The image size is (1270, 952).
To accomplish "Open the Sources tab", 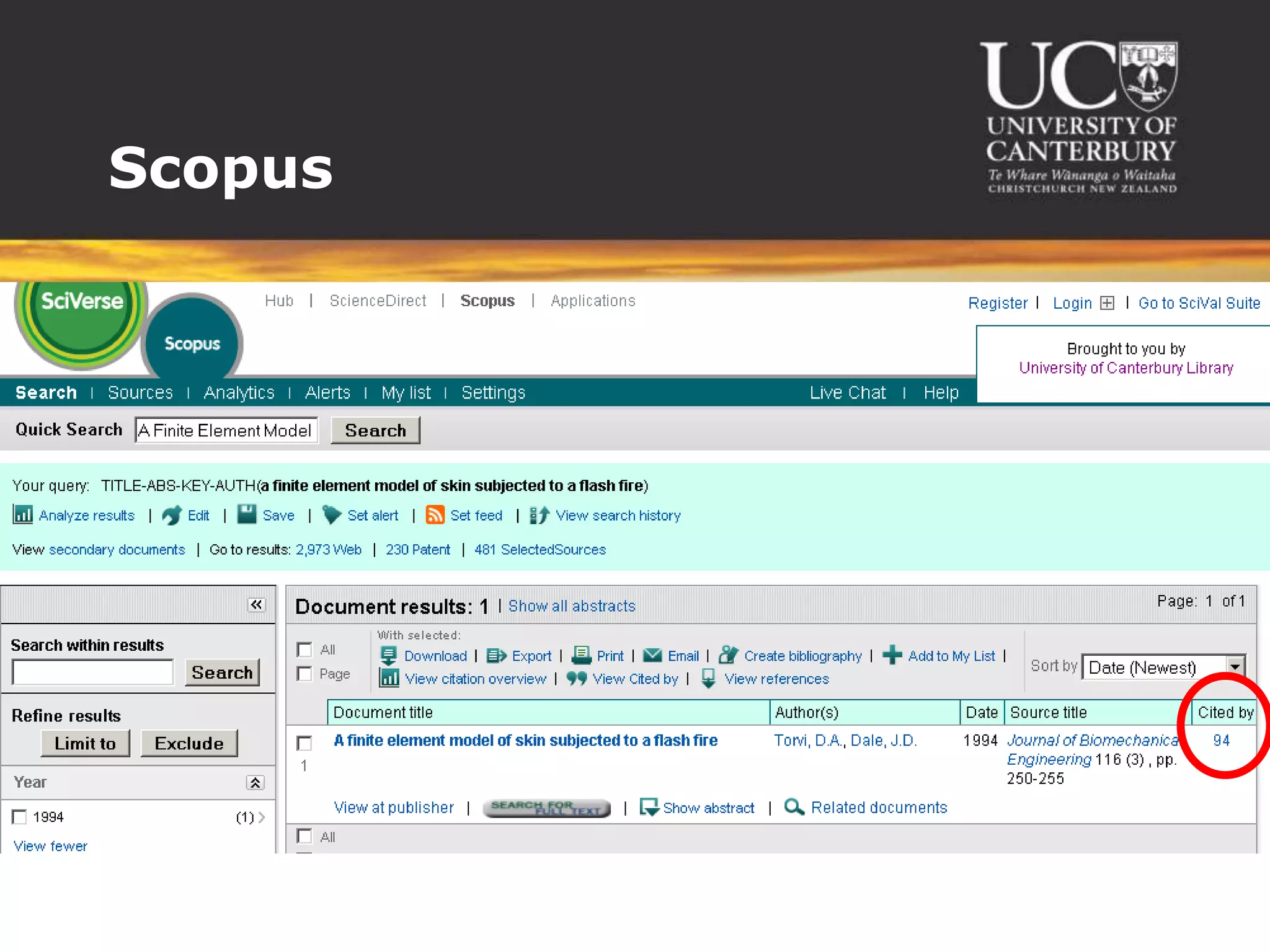I will pos(140,392).
